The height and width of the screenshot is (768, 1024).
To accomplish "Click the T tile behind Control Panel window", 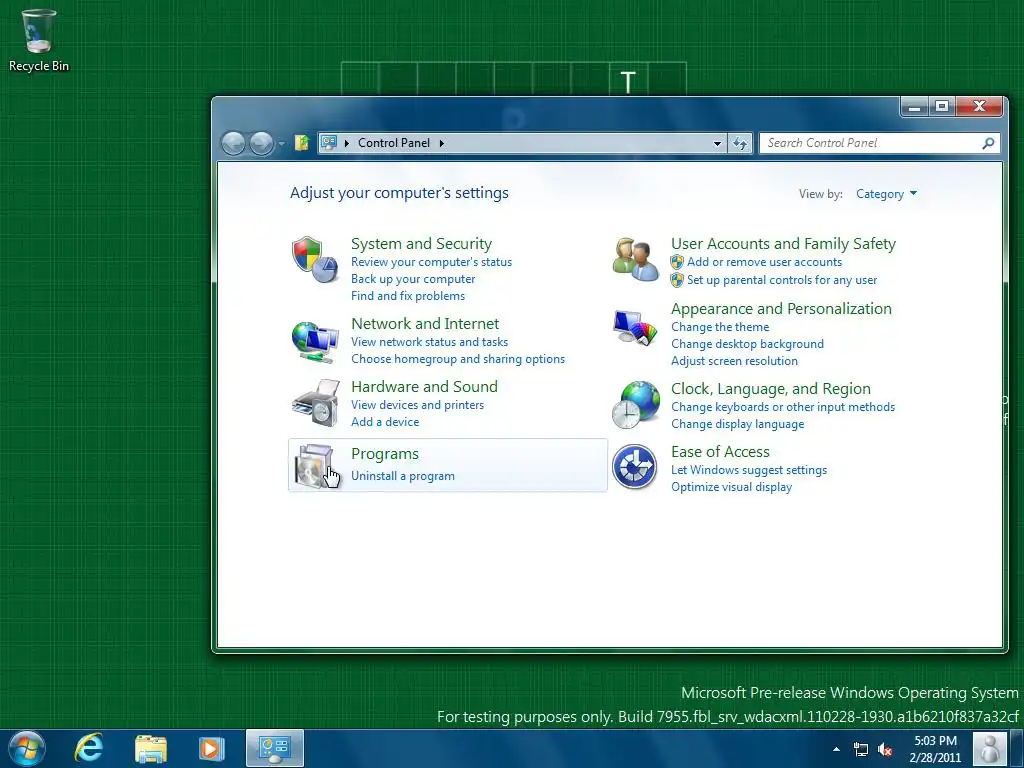I will click(628, 80).
